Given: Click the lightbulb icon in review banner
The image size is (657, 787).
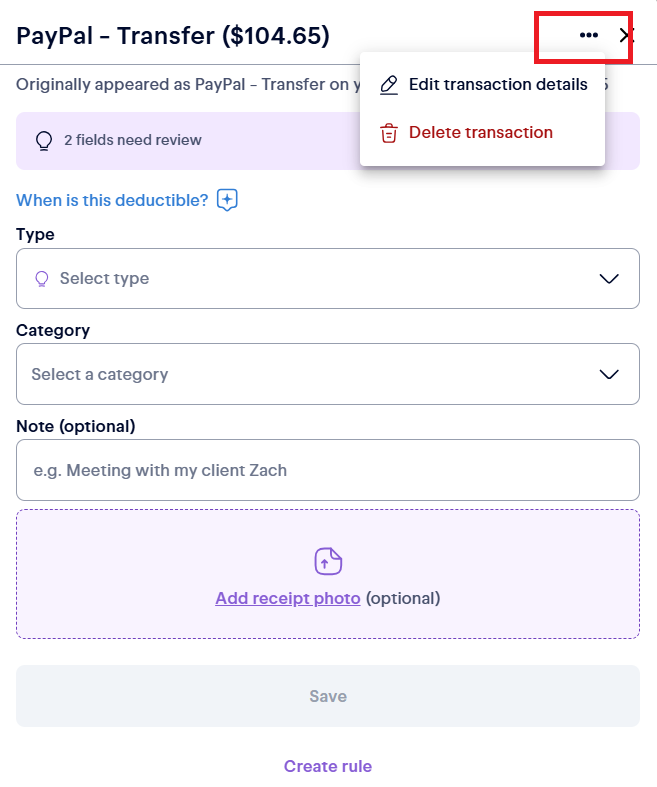Looking at the screenshot, I should point(44,141).
